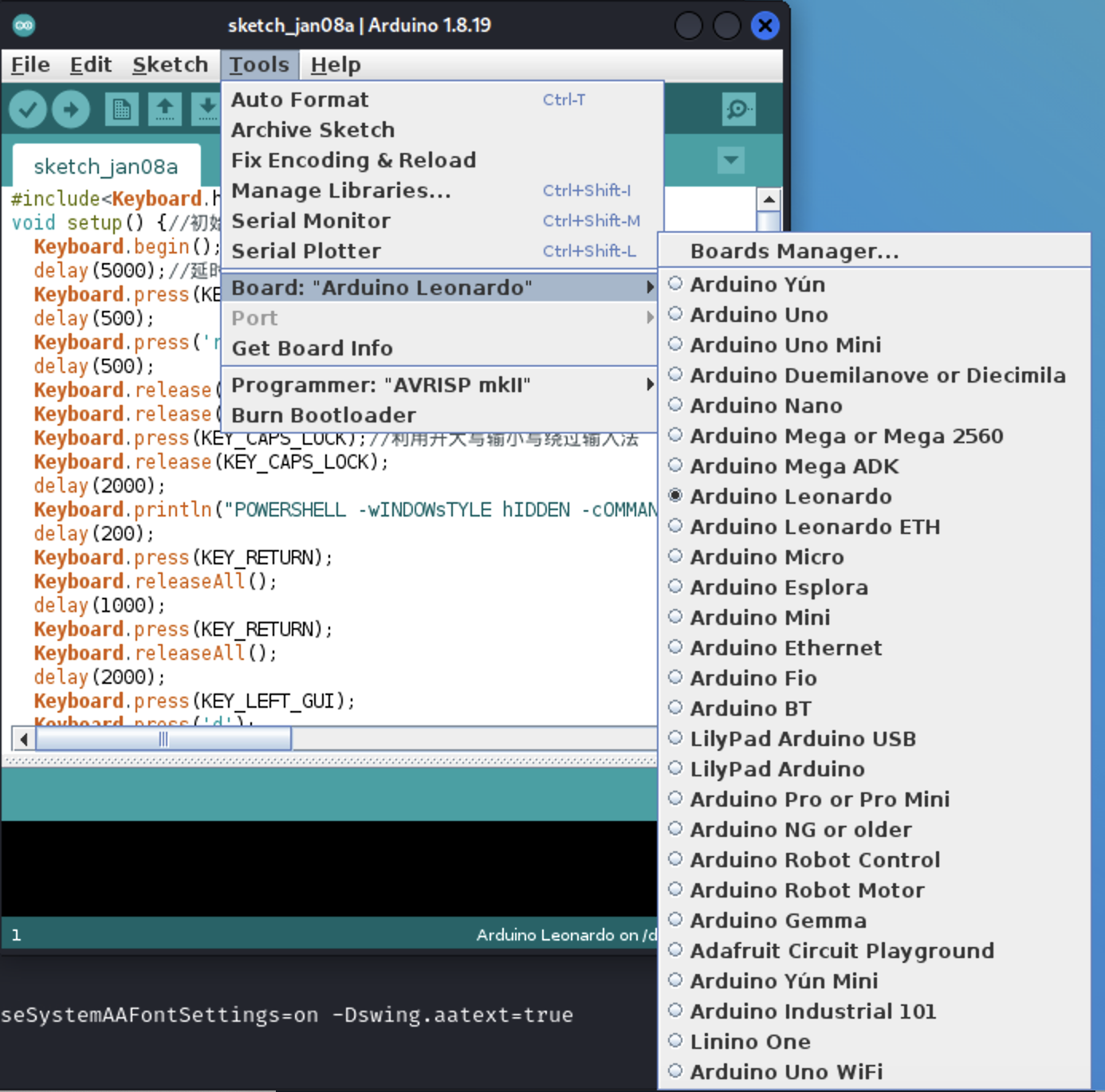Choose Fix Encoding & Reload
Image resolution: width=1105 pixels, height=1092 pixels.
pos(440,160)
